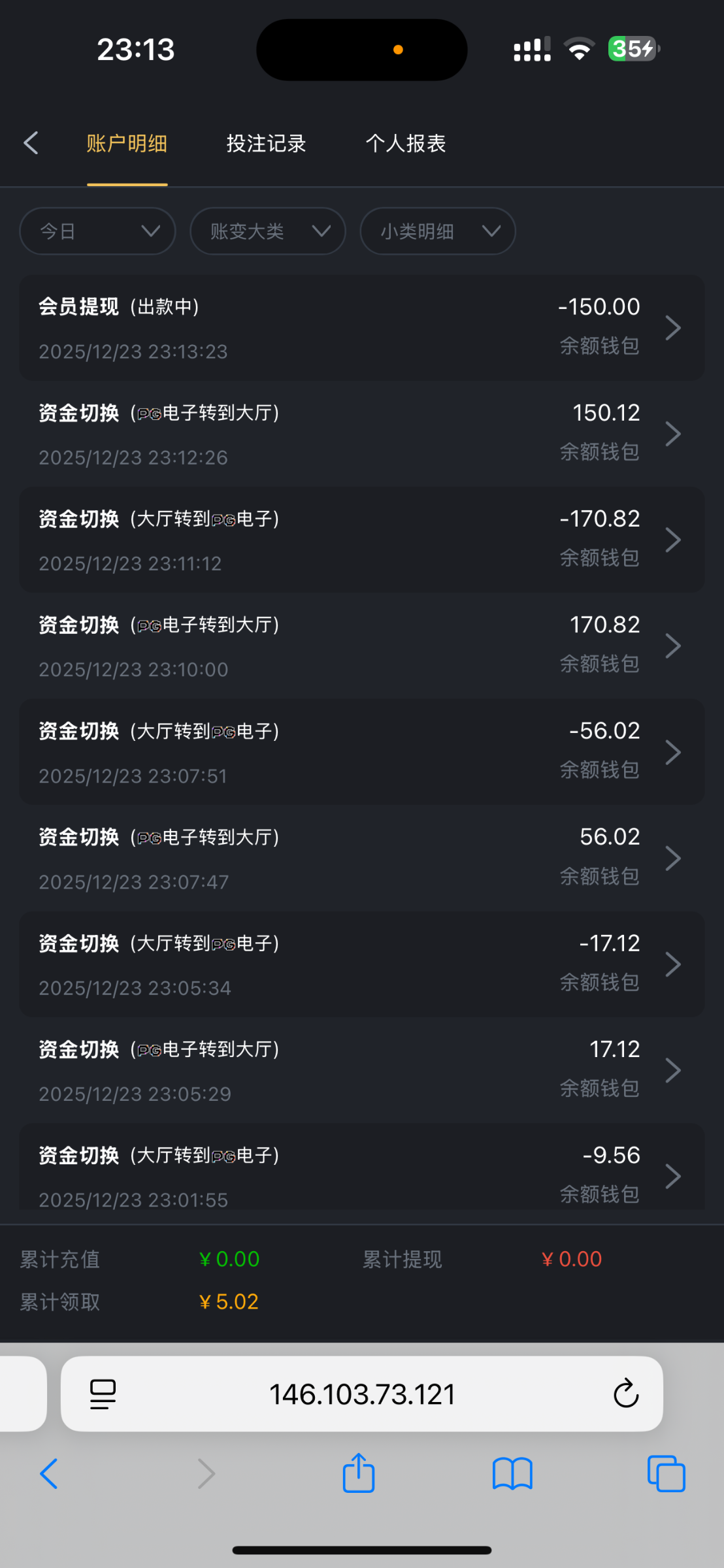This screenshot has width=724, height=1568.
Task: Open details chevron for 150.12 transfer
Action: tap(673, 434)
